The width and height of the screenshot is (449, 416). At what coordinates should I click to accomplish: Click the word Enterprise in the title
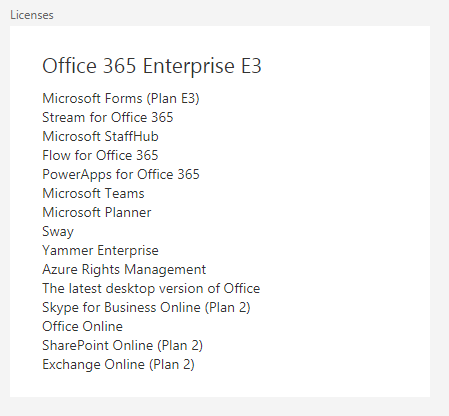coord(189,66)
